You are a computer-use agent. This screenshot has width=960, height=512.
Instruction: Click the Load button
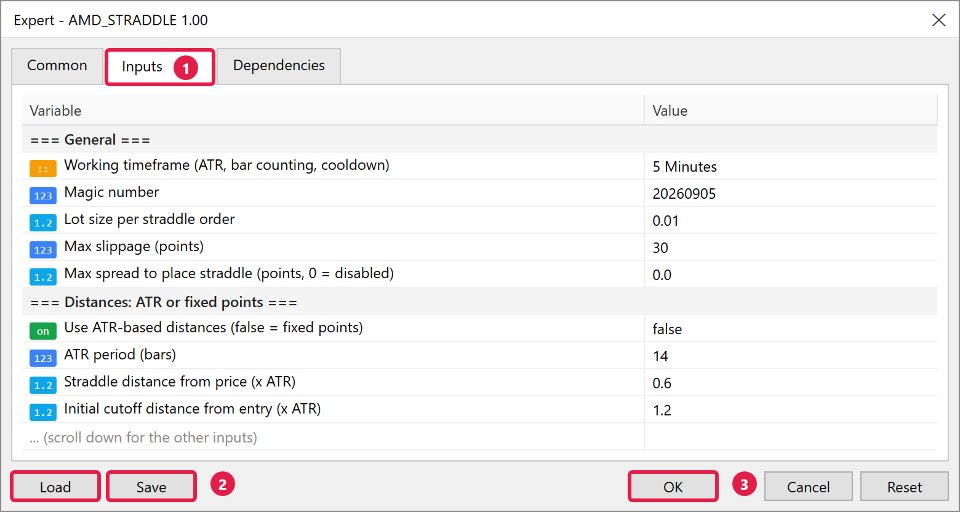55,487
